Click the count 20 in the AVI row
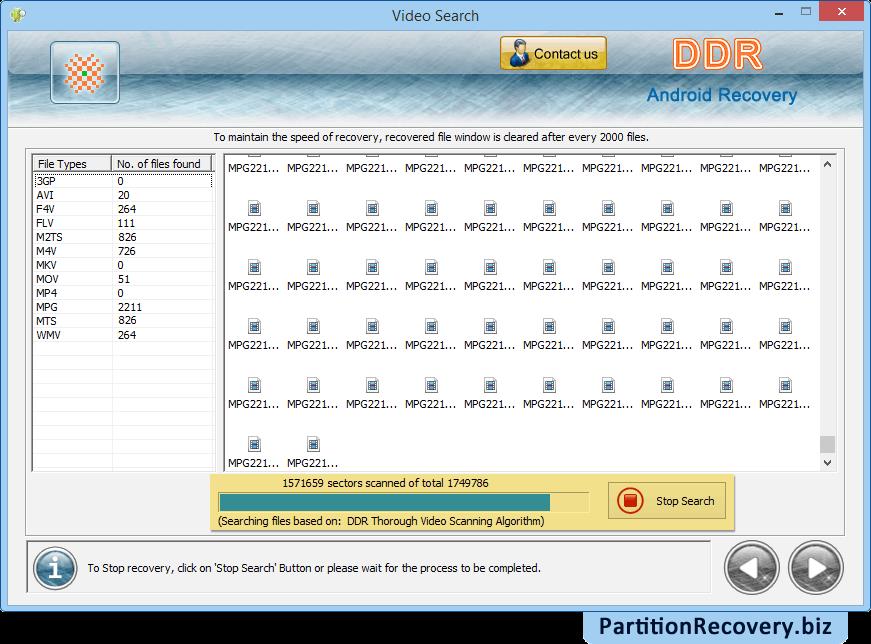The width and height of the screenshot is (871, 644). click(123, 195)
